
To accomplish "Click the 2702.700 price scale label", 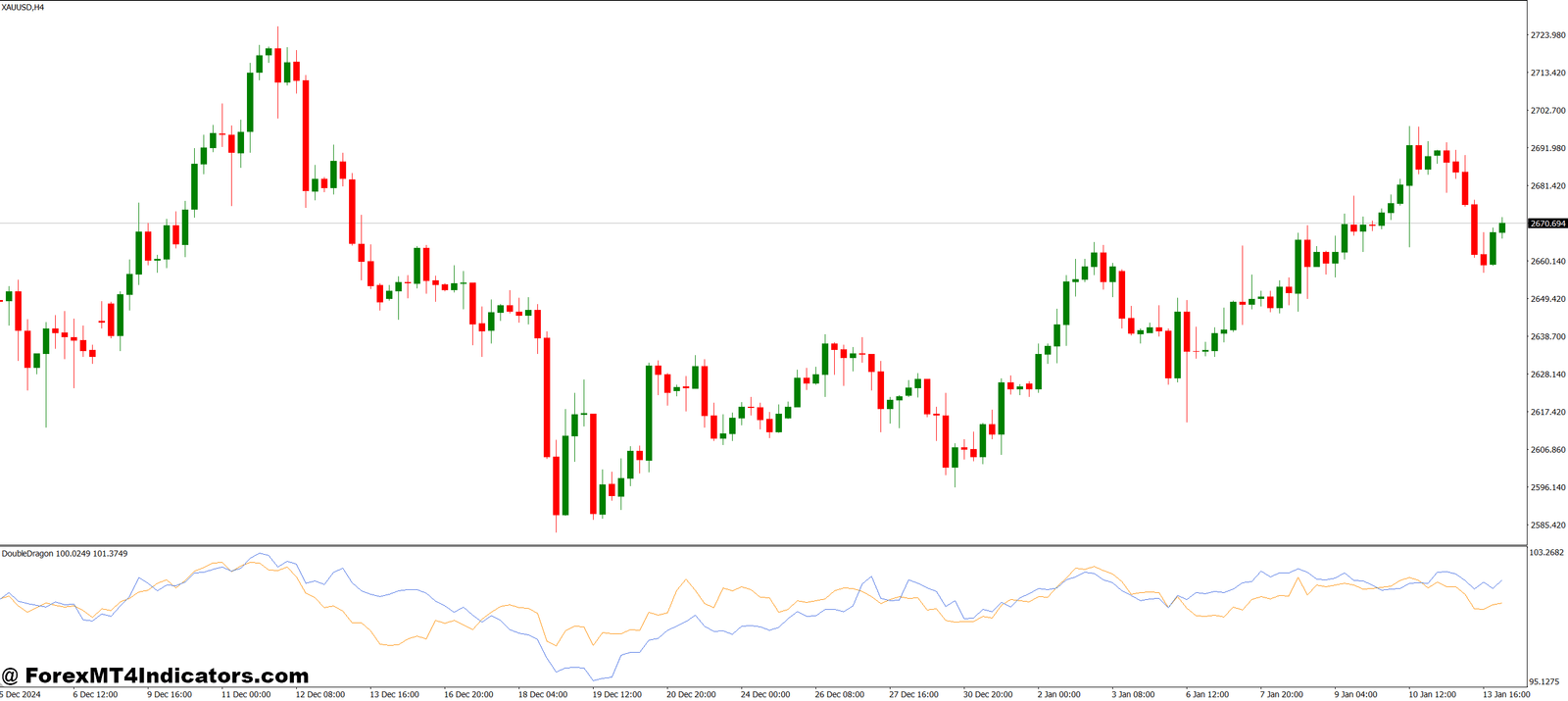I will point(1547,111).
